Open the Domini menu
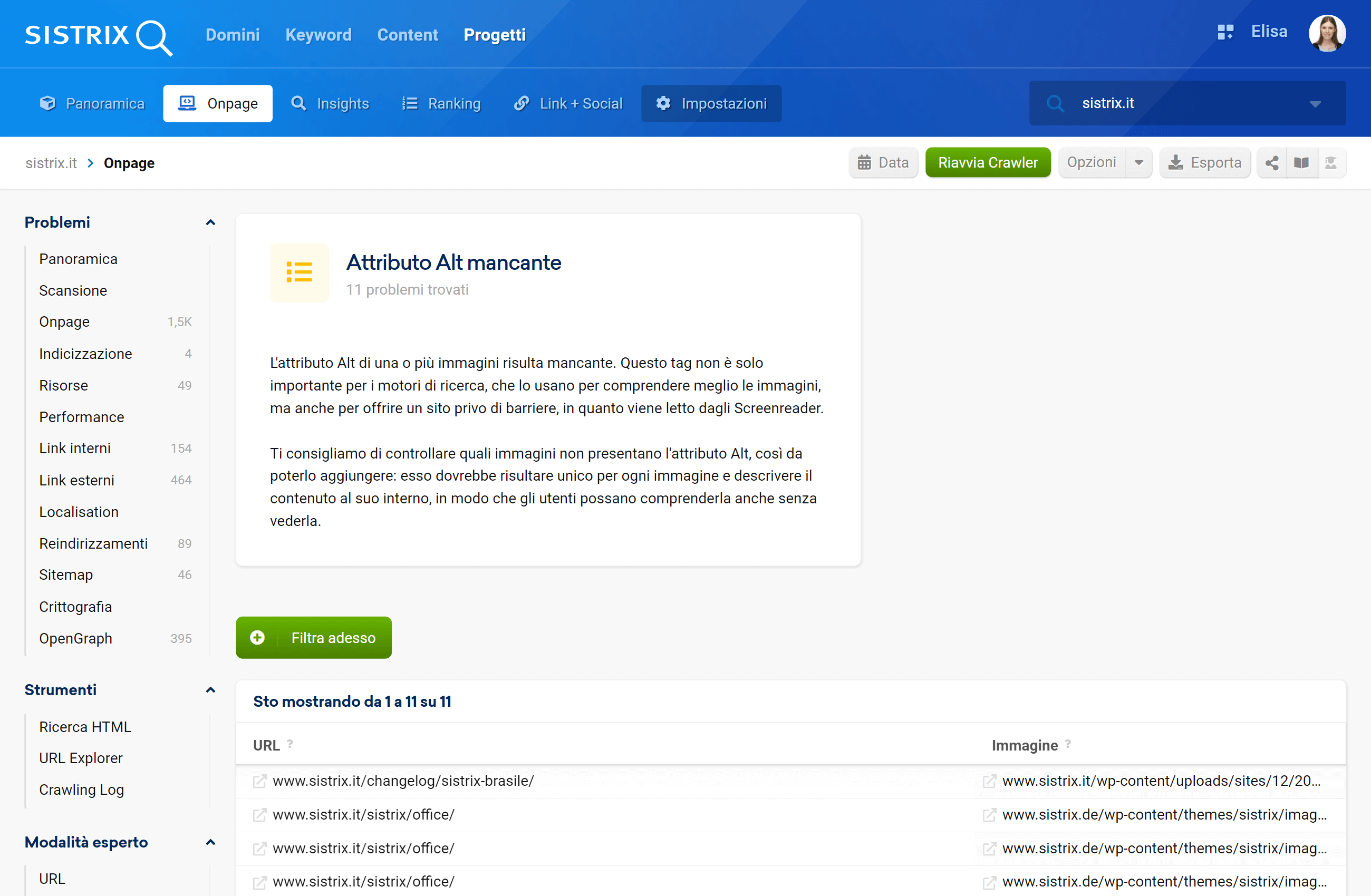Screen dimensions: 1371x896 (x=233, y=35)
